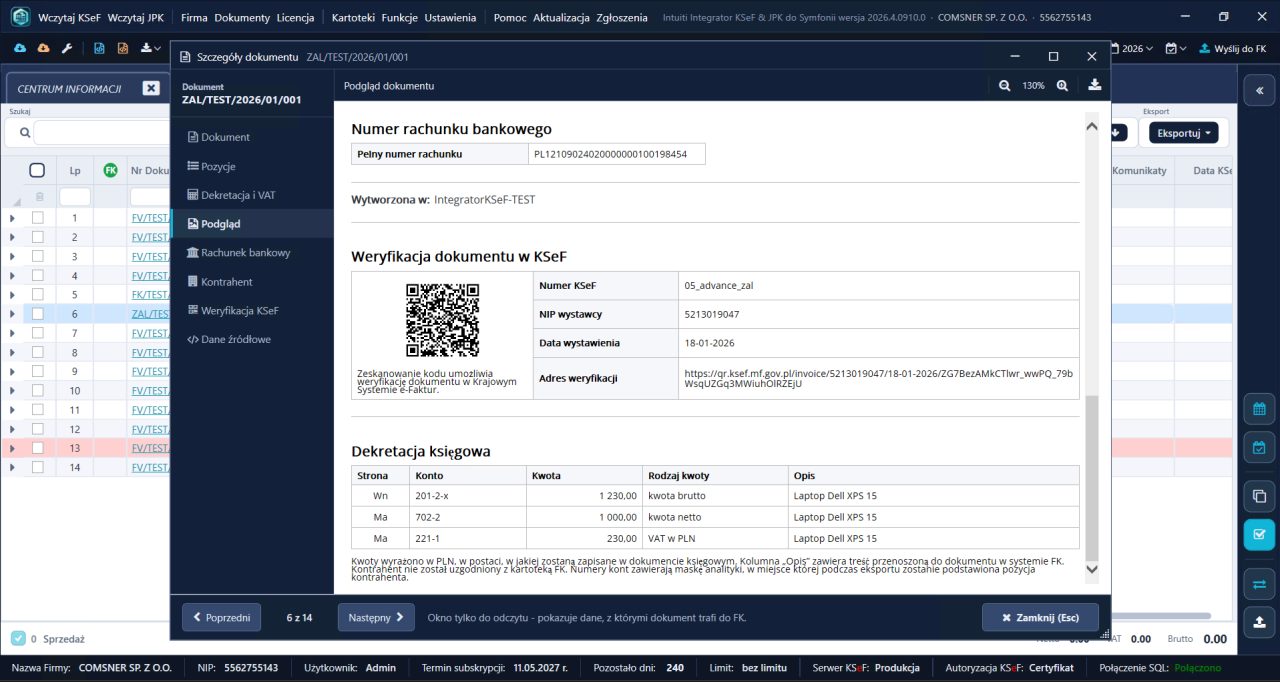Open the Wczytaj JPK menu

(134, 18)
